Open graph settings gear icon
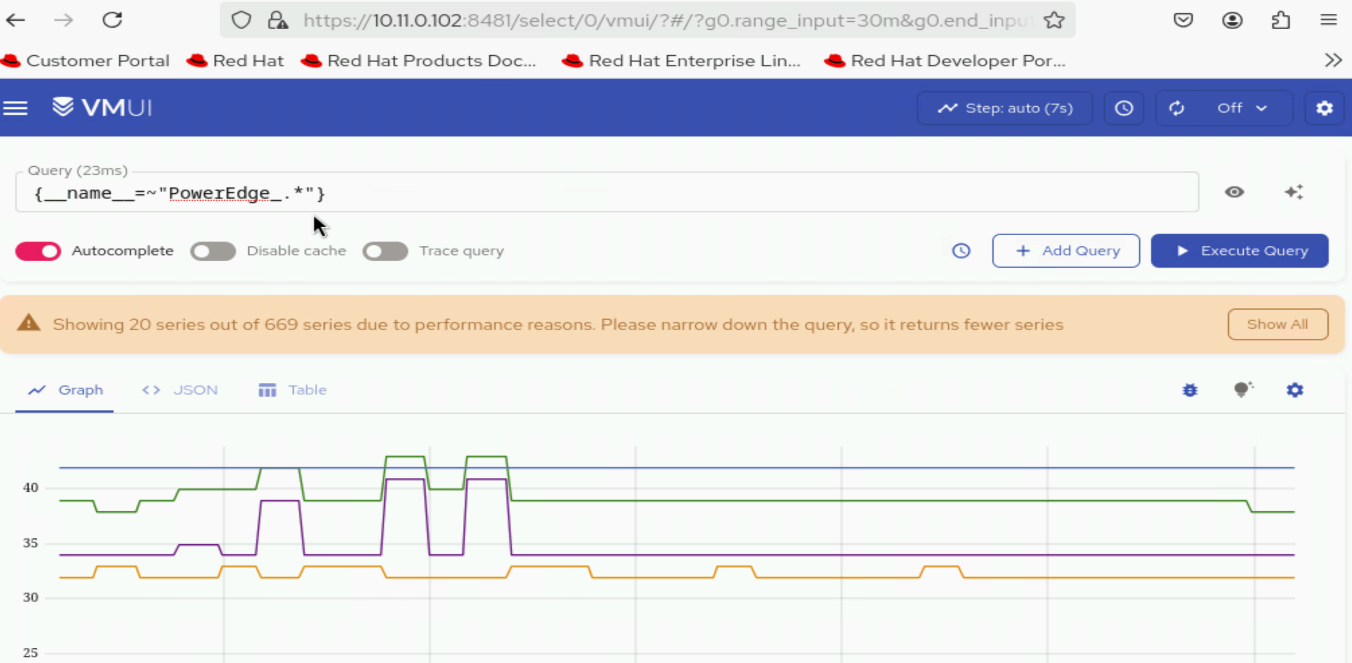This screenshot has width=1352, height=663. click(1295, 390)
